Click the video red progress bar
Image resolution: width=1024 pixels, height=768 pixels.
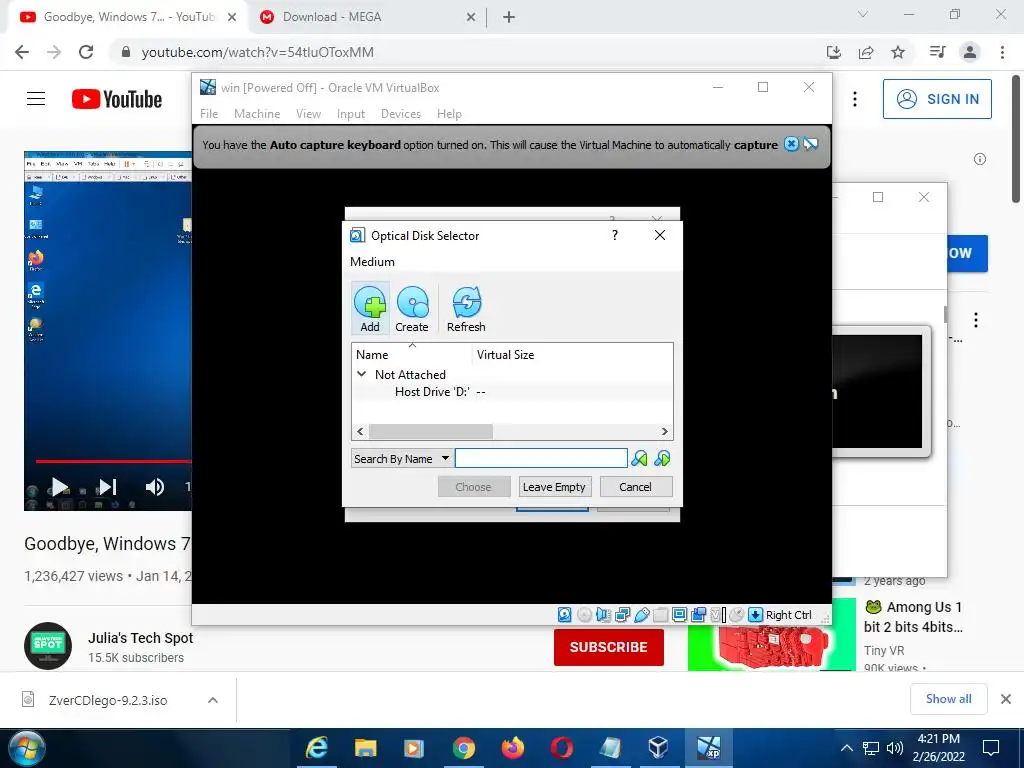coord(113,461)
